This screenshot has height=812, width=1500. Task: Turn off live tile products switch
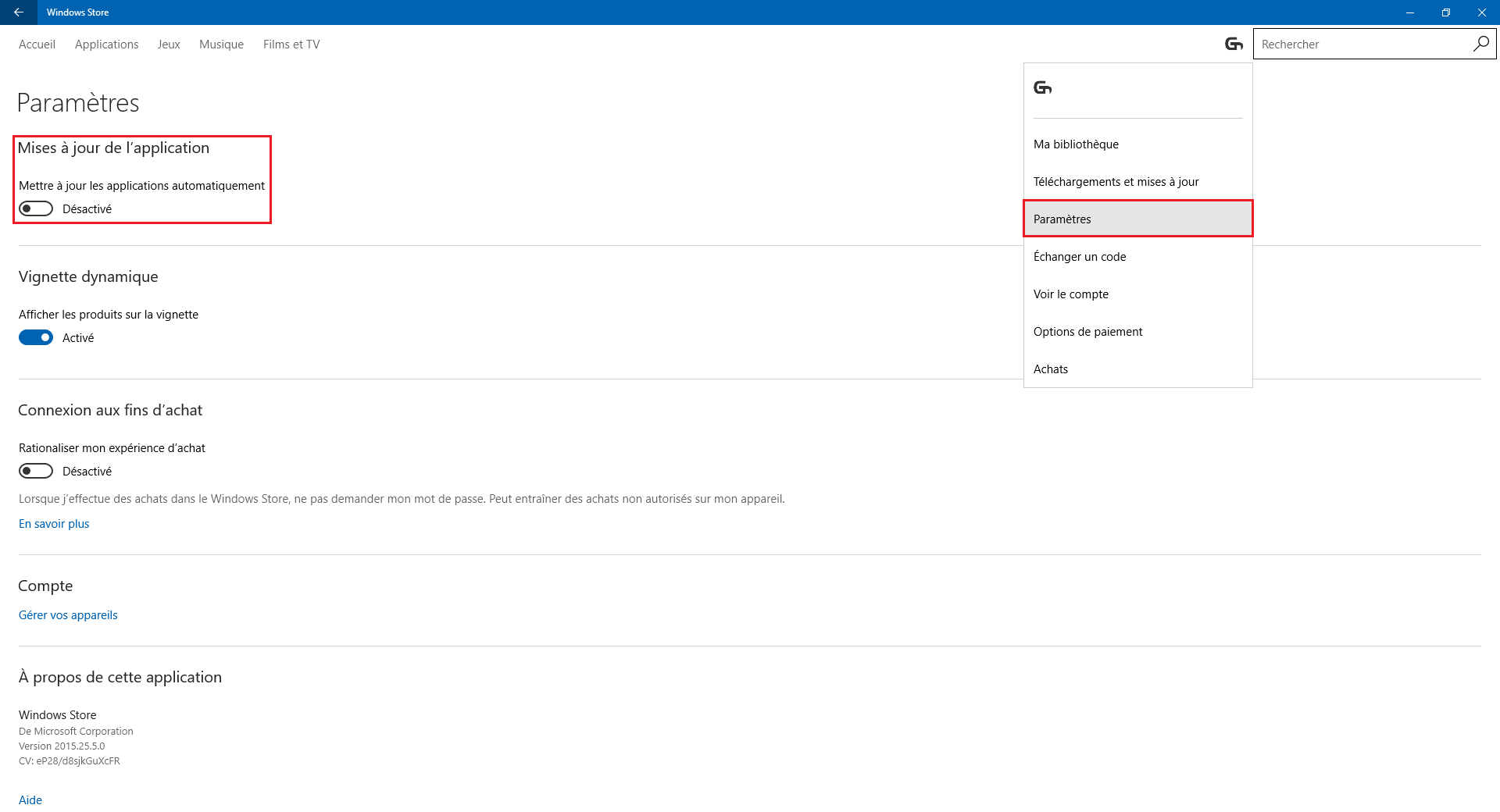(36, 337)
